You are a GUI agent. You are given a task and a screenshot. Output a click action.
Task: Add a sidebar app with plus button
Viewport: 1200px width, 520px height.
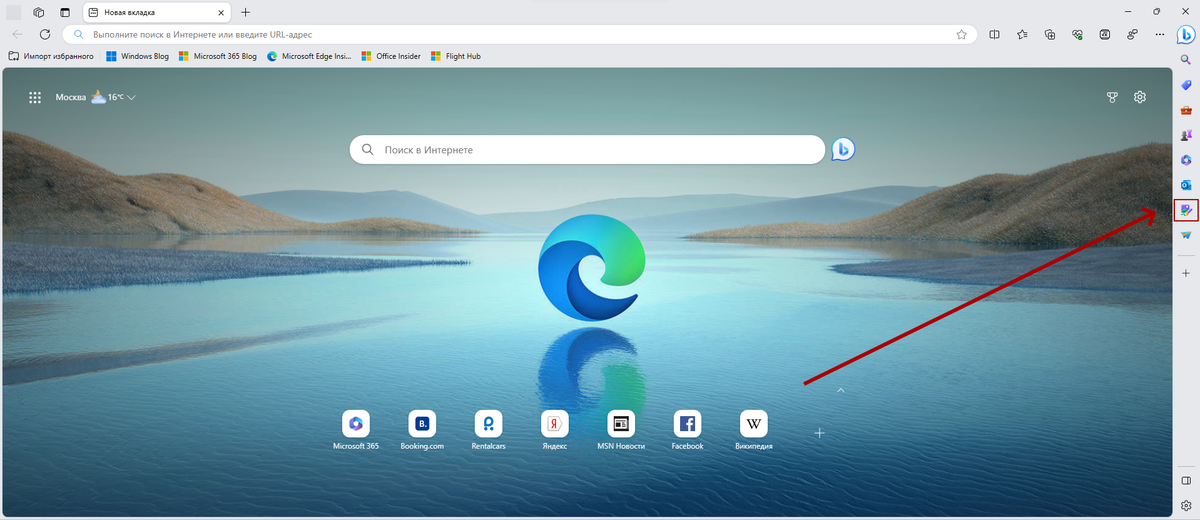coord(1186,273)
